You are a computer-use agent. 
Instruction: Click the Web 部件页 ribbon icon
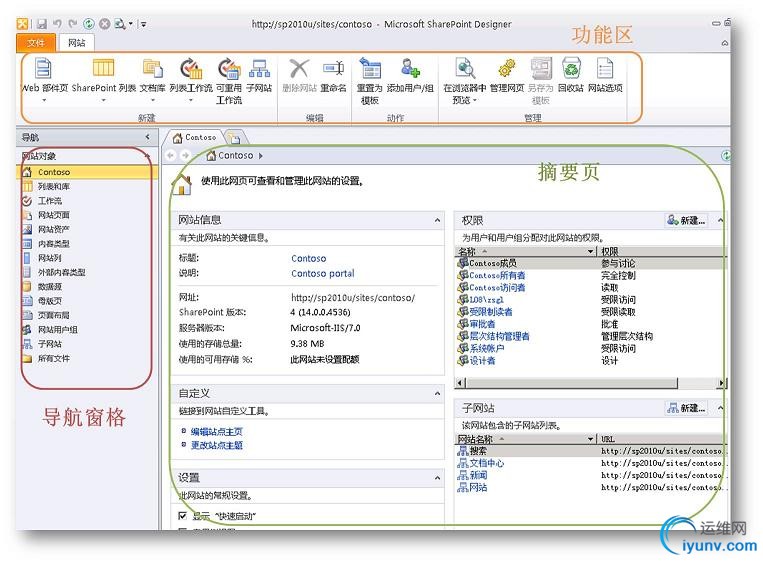(x=44, y=68)
